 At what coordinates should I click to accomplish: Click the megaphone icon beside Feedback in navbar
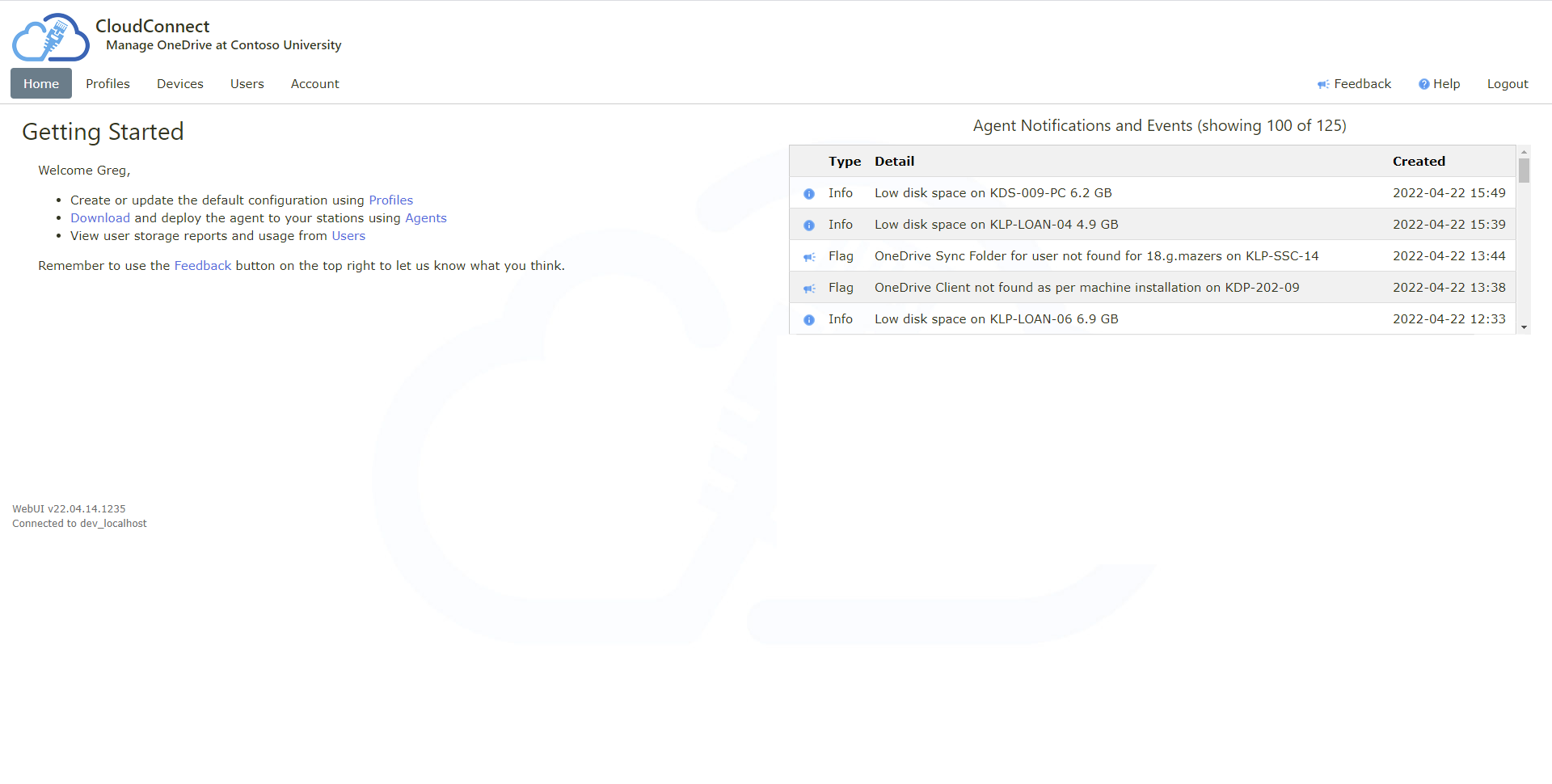pos(1322,84)
